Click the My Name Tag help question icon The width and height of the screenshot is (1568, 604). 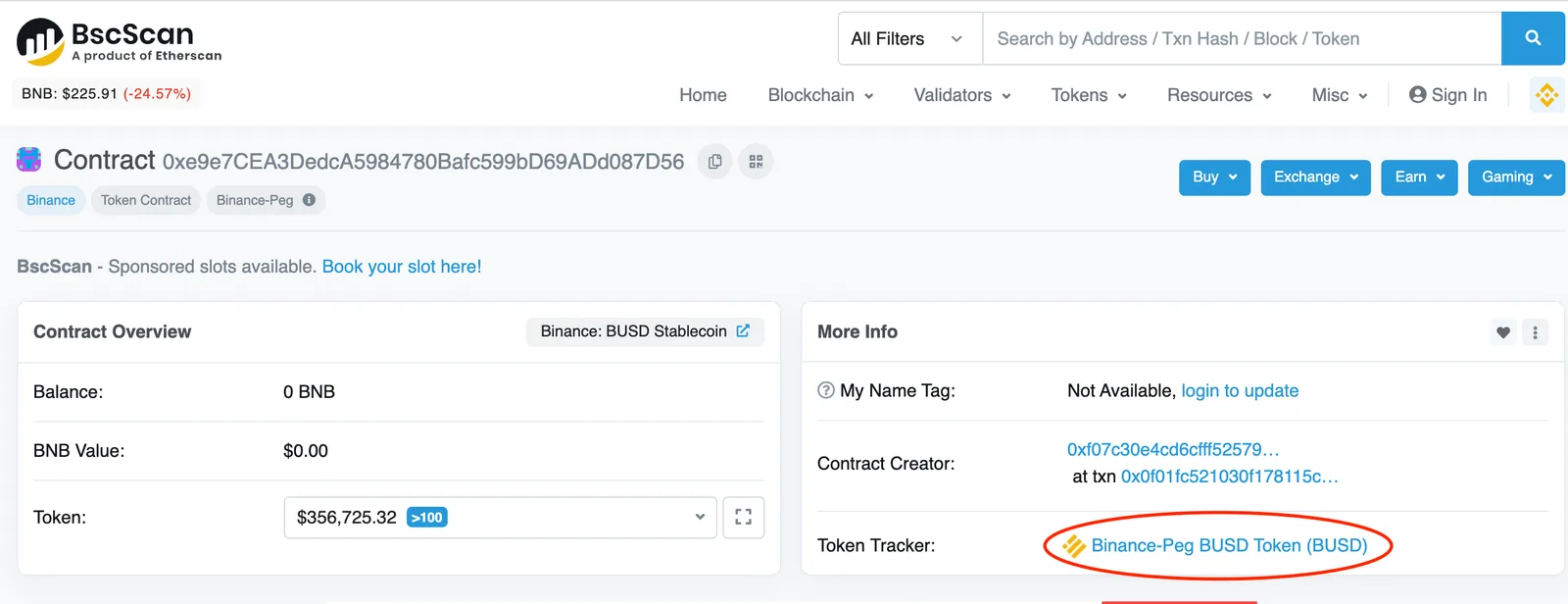point(825,390)
